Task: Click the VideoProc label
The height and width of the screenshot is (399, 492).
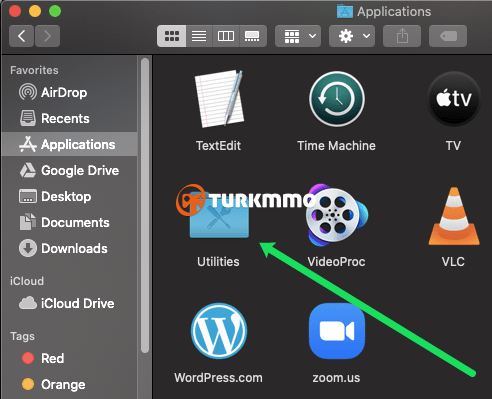Action: 336,262
